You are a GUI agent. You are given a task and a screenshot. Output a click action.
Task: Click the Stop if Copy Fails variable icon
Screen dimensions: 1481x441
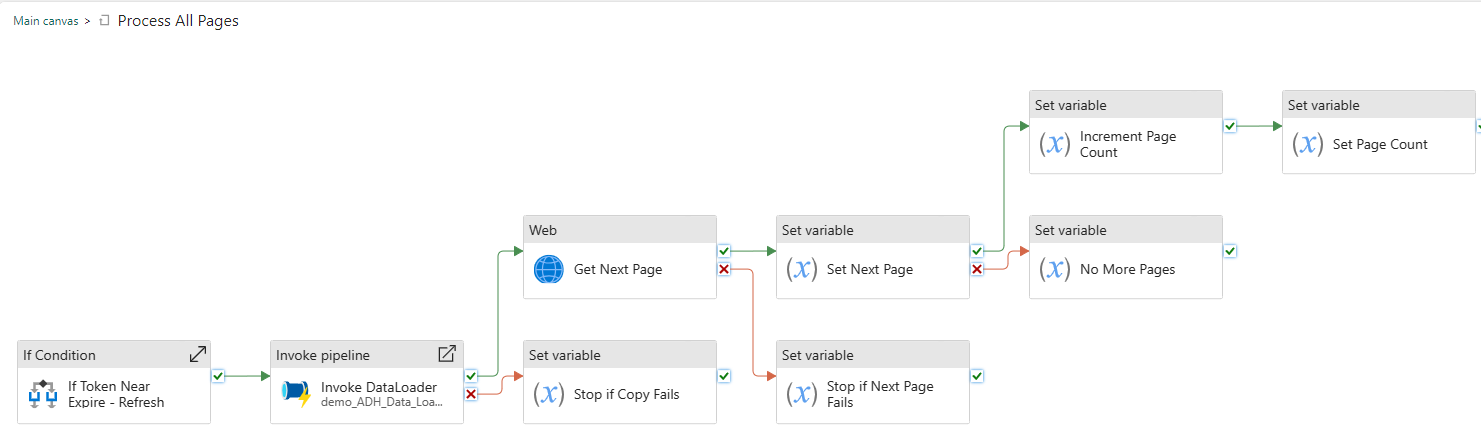click(x=549, y=394)
